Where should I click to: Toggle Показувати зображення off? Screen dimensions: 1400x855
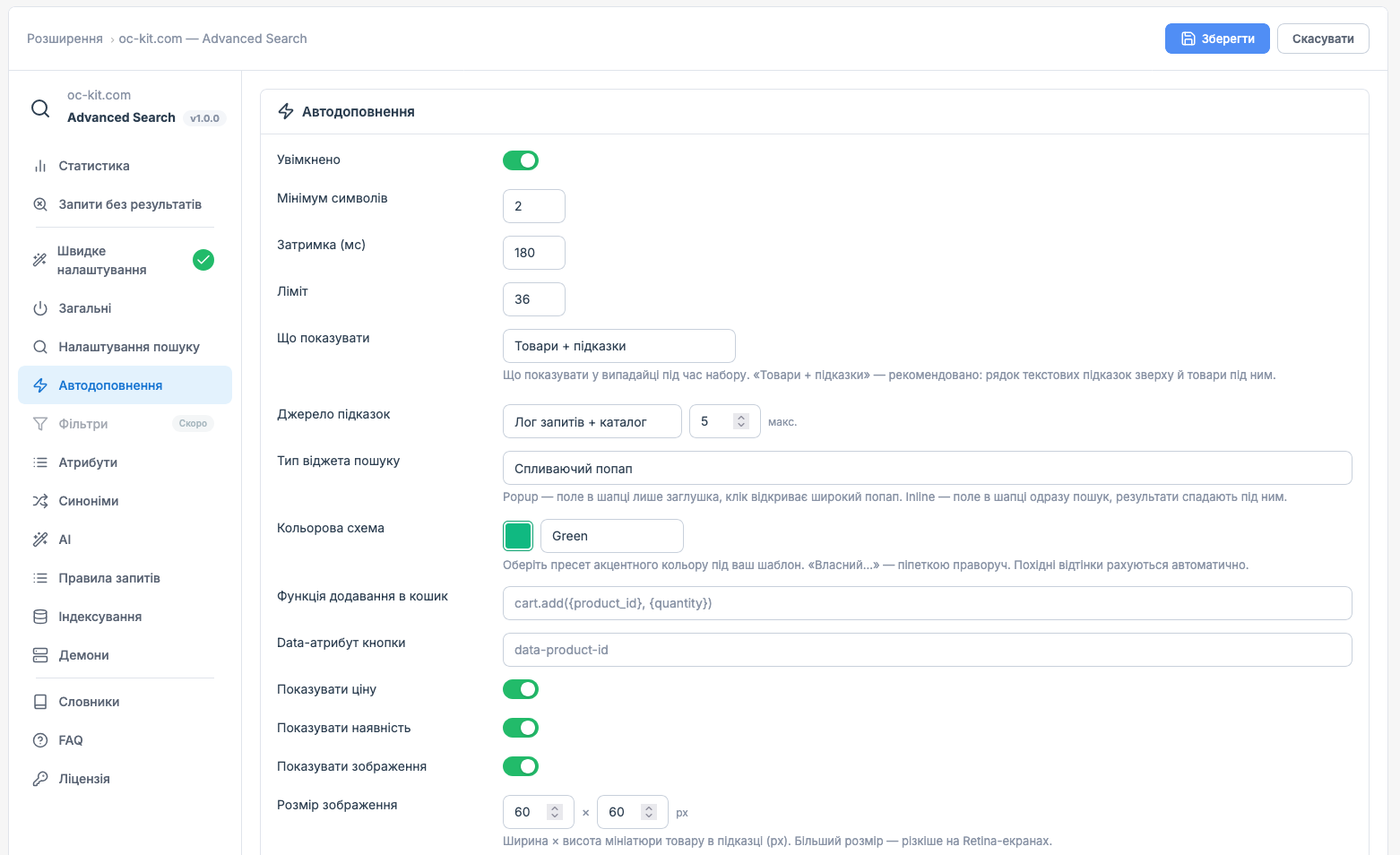click(521, 766)
